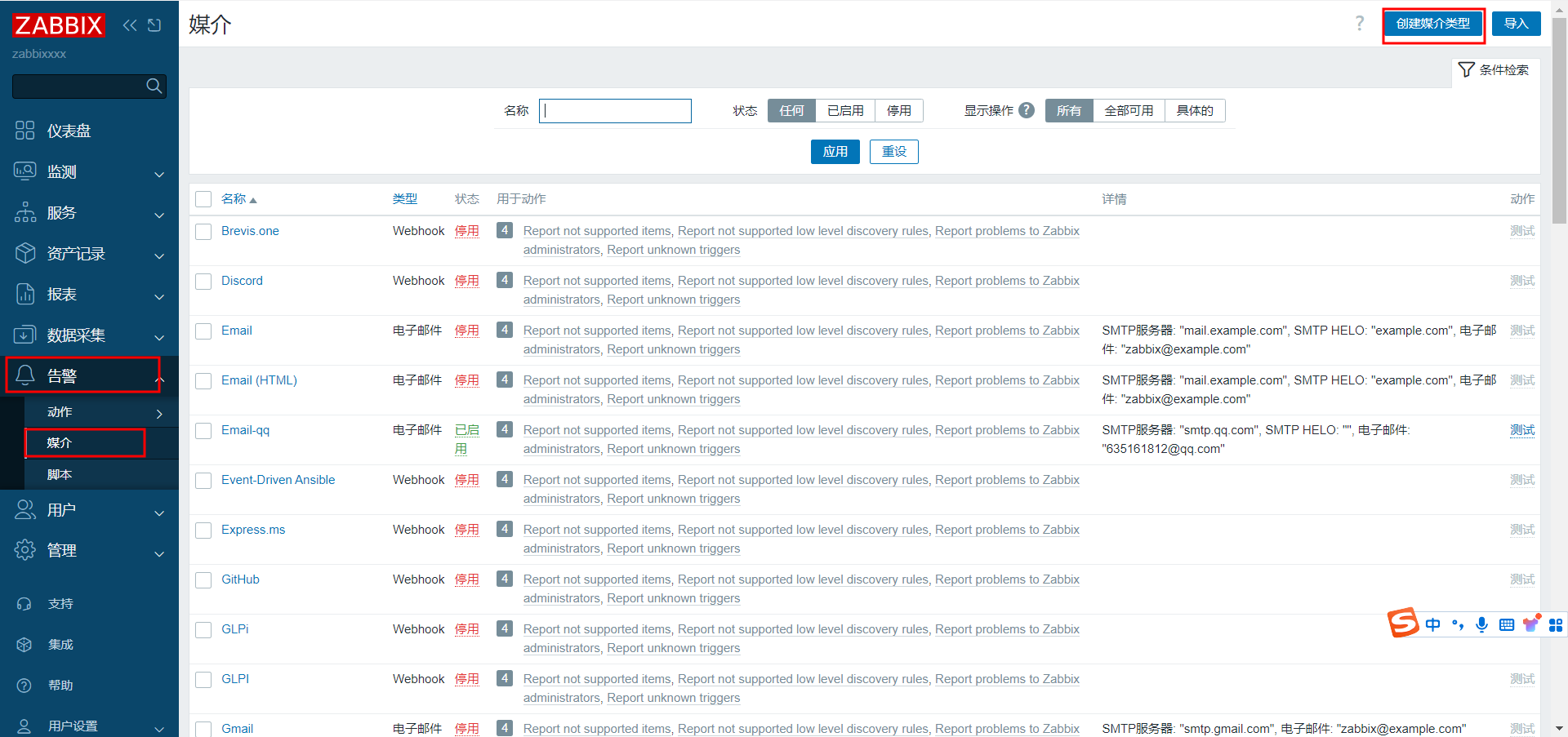Image resolution: width=1568 pixels, height=737 pixels.
Task: Click the 报表 reports icon
Action: (x=25, y=294)
